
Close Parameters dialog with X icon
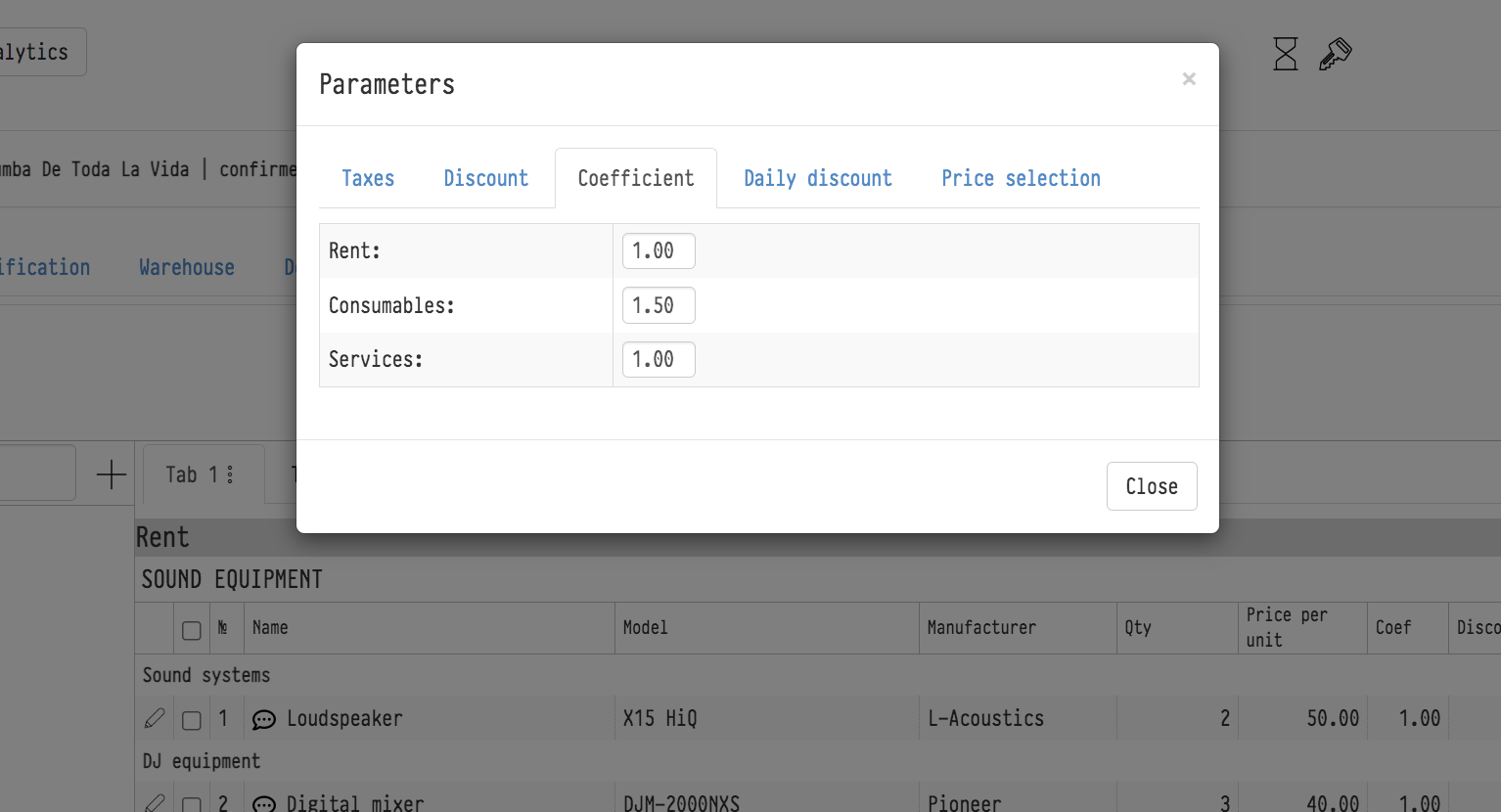tap(1189, 79)
